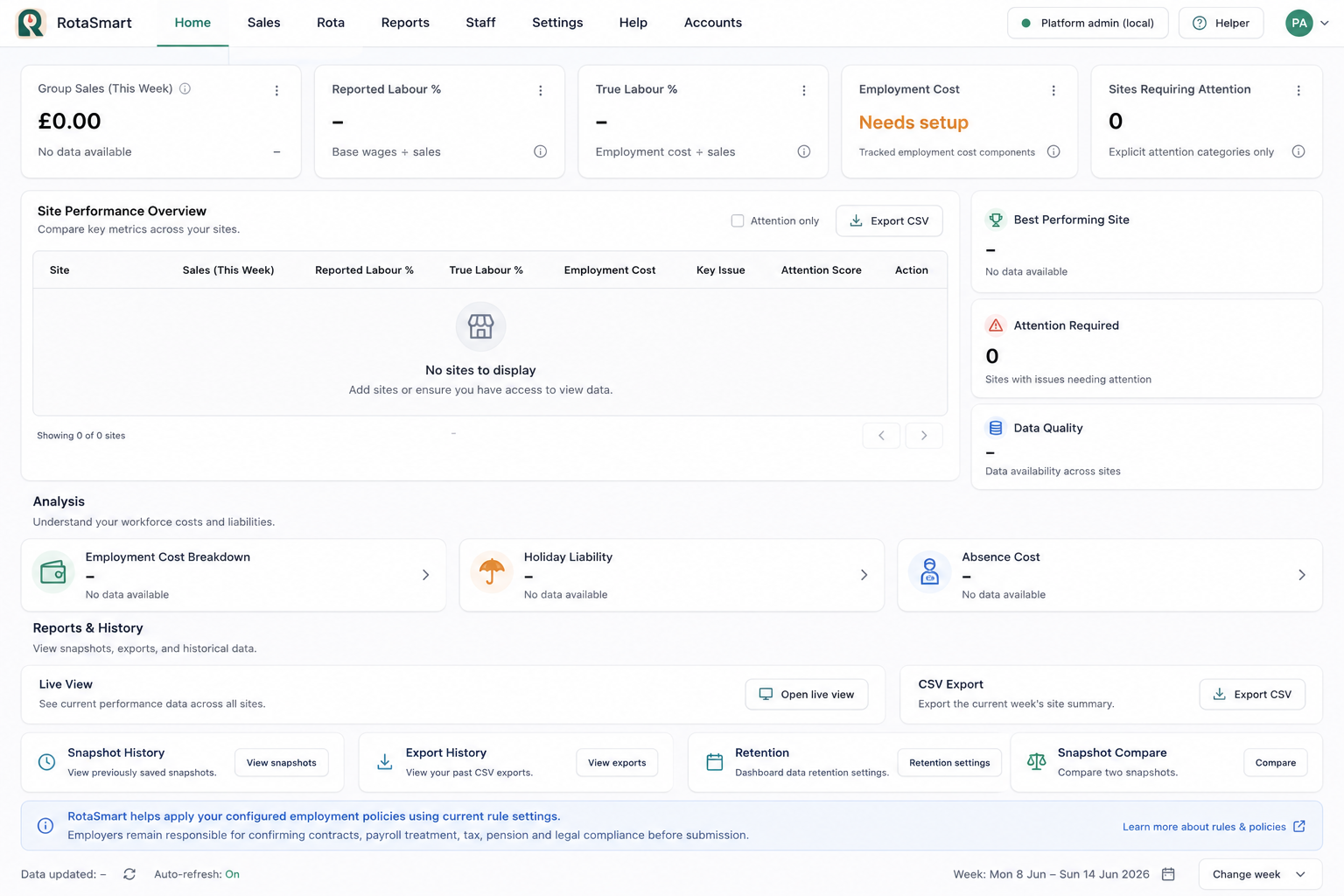
Task: Click the Sales (This Week) column header
Action: (x=228, y=270)
